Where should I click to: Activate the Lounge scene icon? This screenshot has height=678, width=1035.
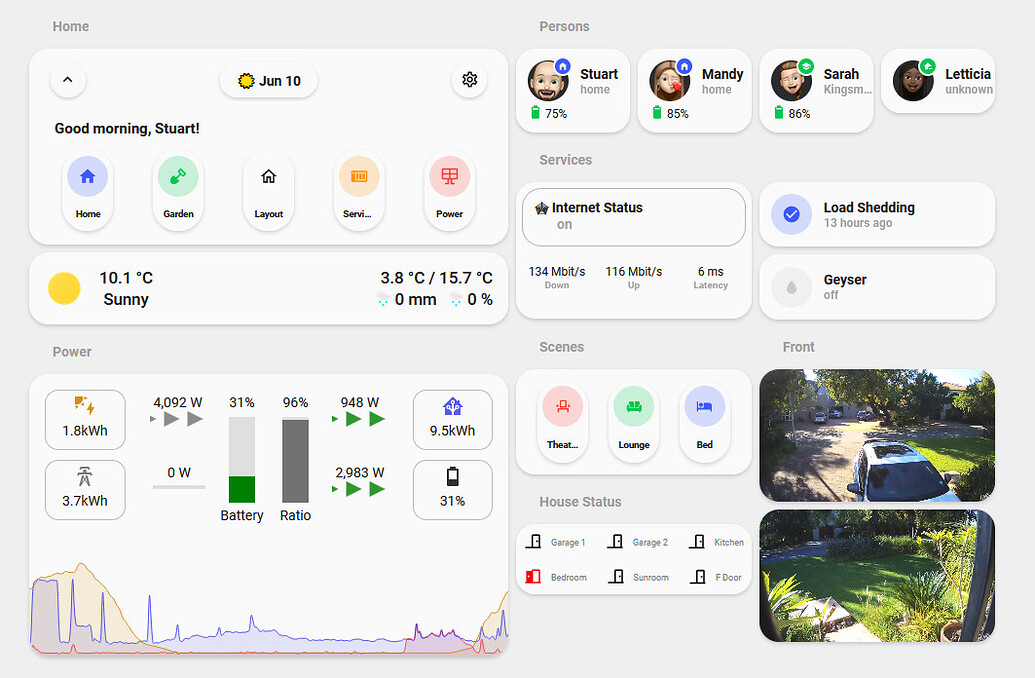click(x=633, y=407)
